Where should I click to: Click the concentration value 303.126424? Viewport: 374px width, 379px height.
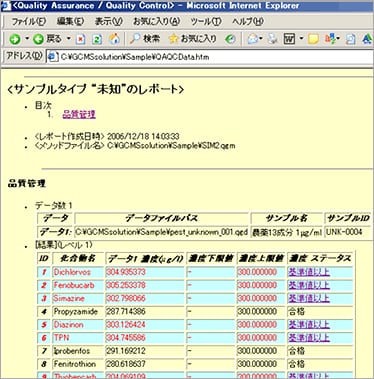click(126, 325)
